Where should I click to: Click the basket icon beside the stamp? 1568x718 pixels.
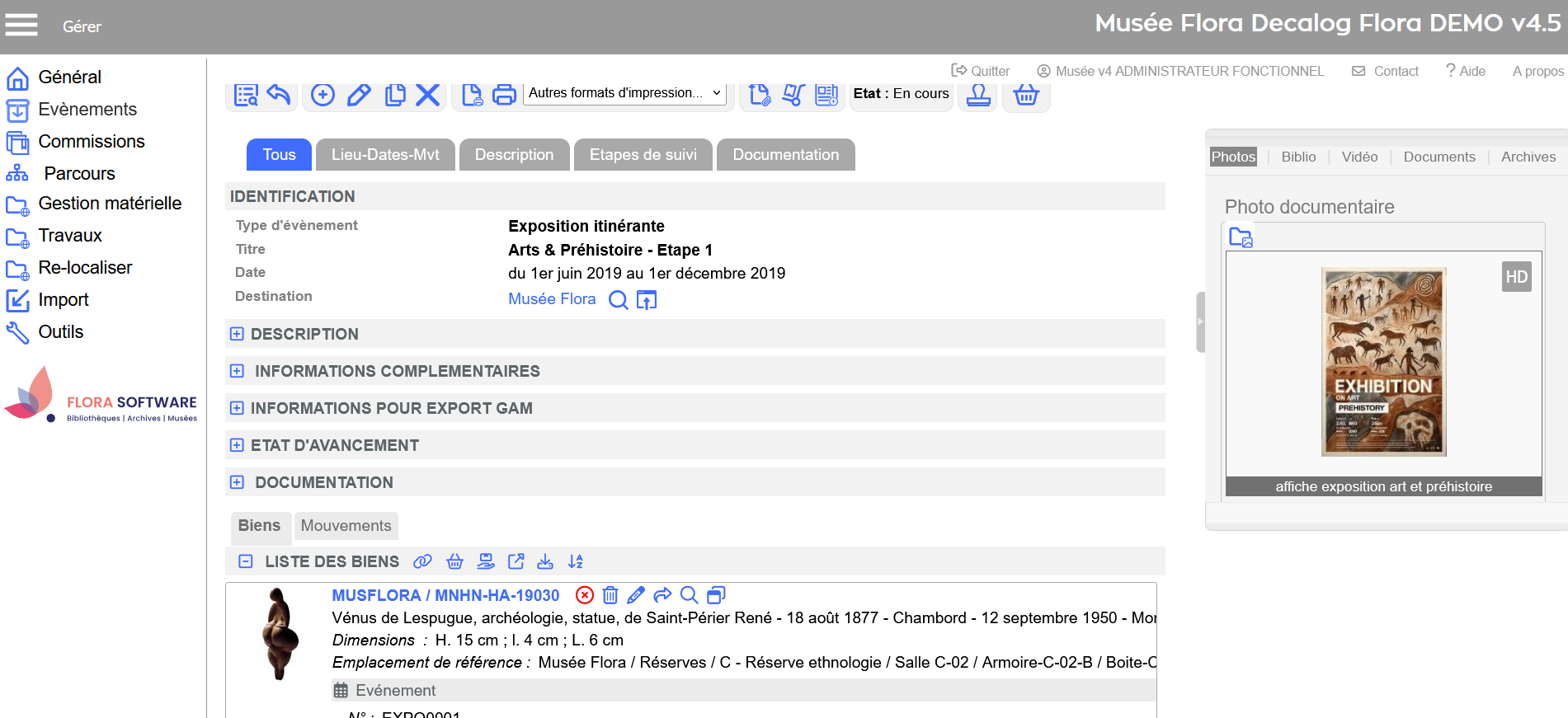(x=1025, y=95)
